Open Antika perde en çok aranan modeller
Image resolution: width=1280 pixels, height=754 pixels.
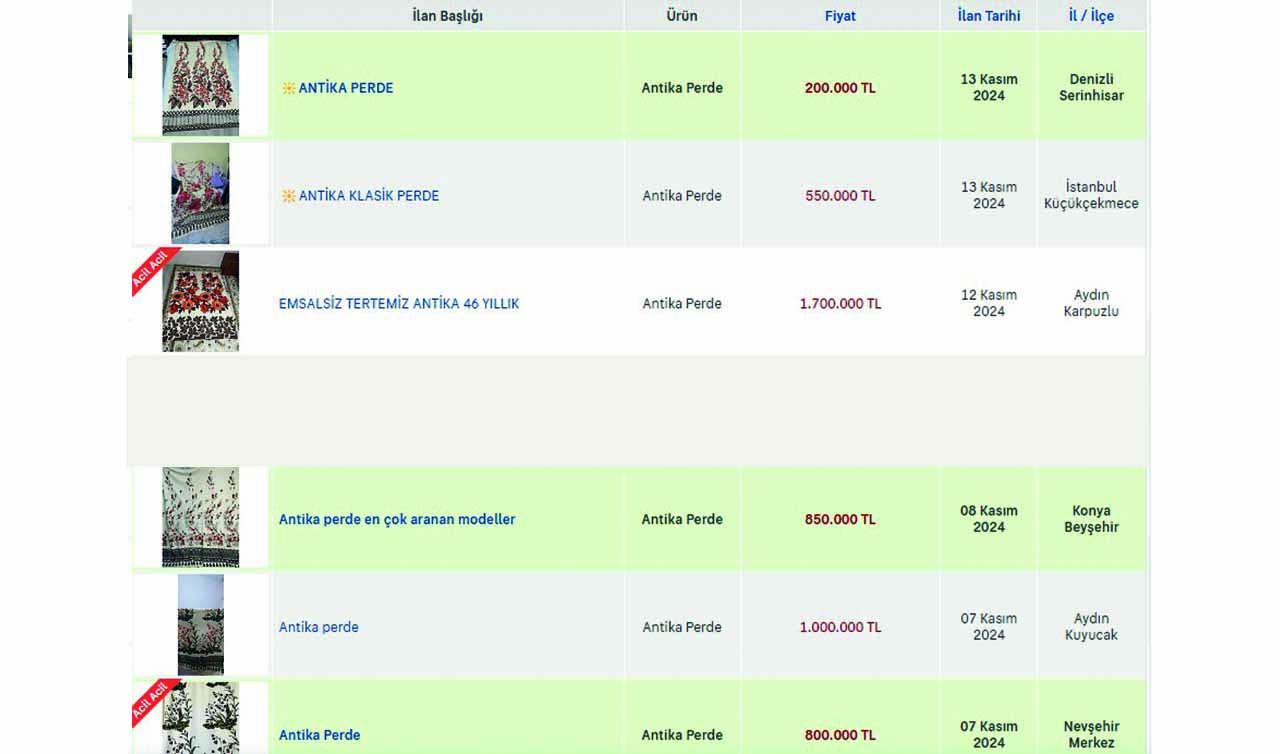pos(397,520)
